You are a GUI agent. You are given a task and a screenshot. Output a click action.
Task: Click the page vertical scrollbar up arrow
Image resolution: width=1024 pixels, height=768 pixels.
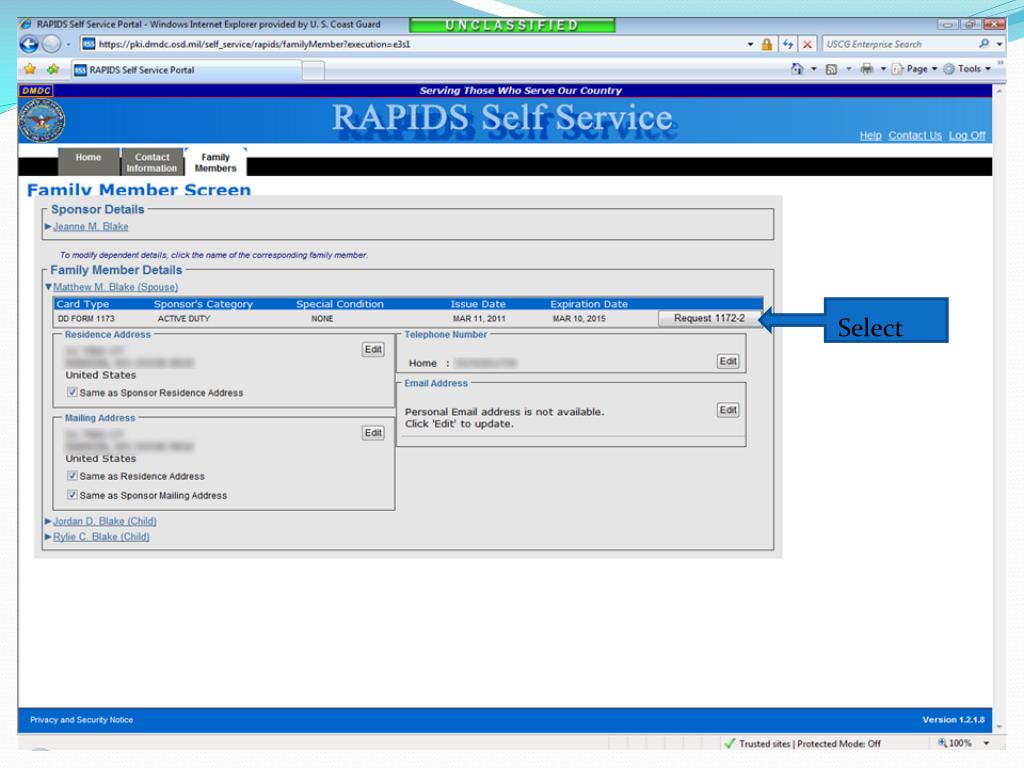tap(999, 91)
